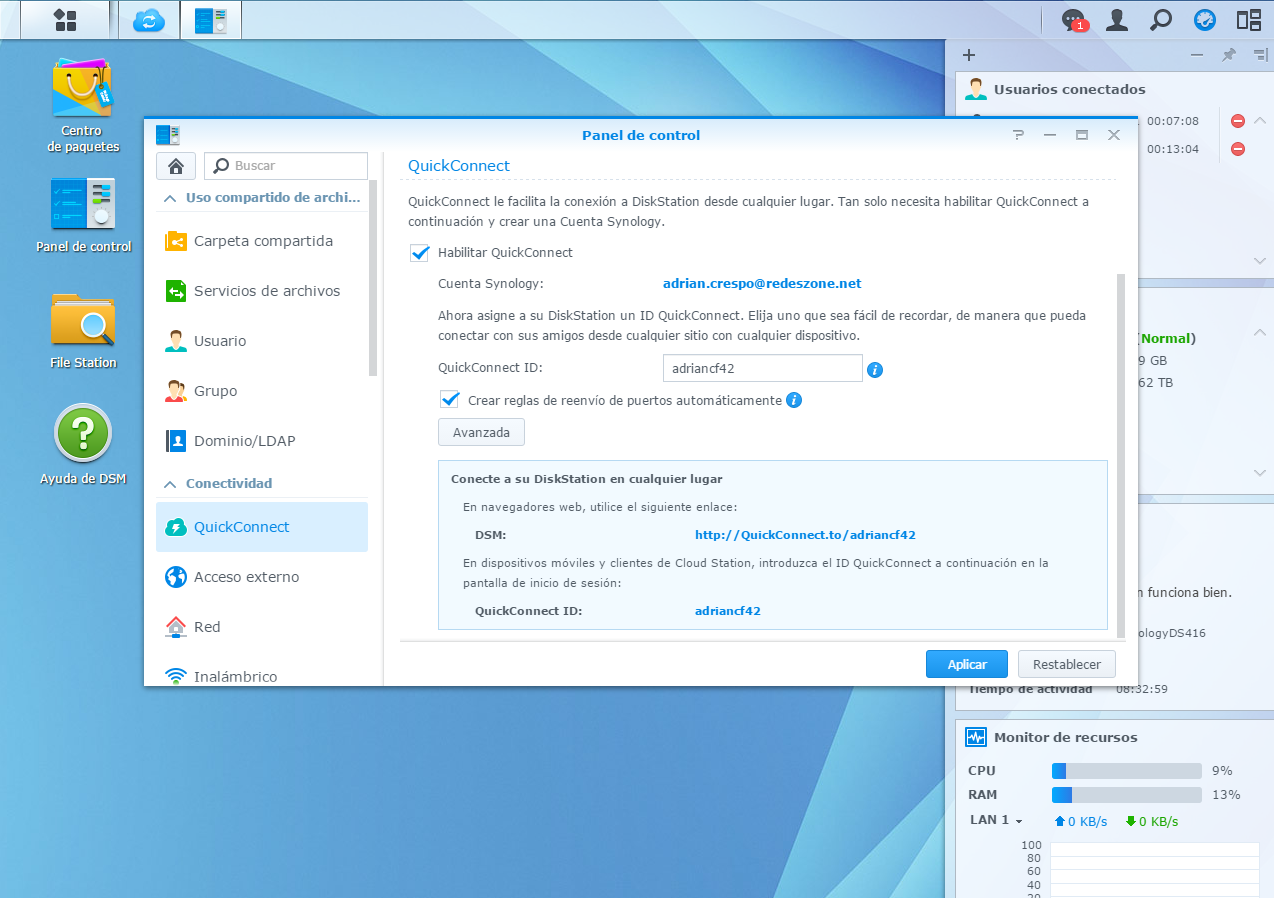Click the QuickConnect ID text field
This screenshot has height=898, width=1274.
(x=763, y=368)
